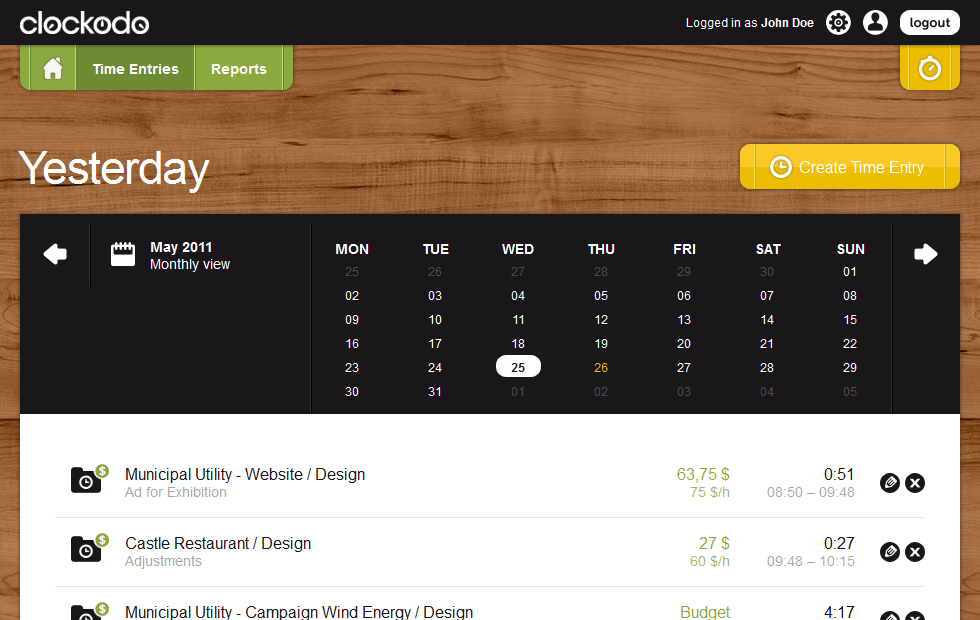
Task: Select May 24 in the calendar
Action: (x=435, y=368)
